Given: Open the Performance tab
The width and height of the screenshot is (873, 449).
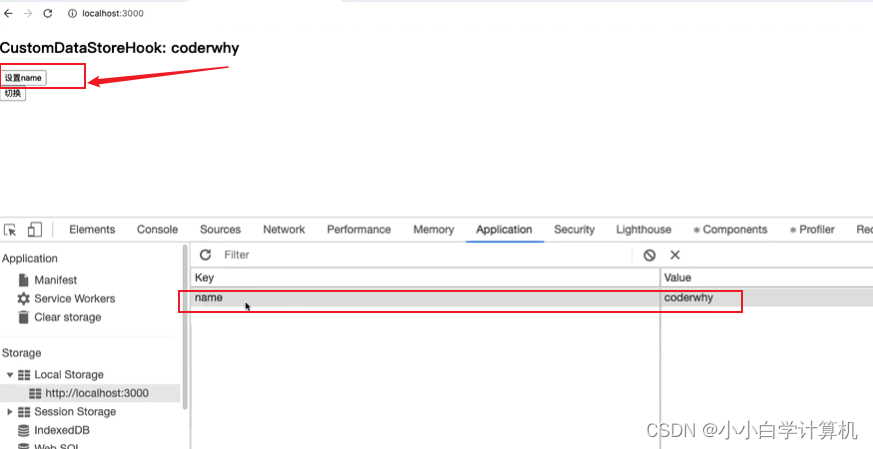Looking at the screenshot, I should point(359,230).
